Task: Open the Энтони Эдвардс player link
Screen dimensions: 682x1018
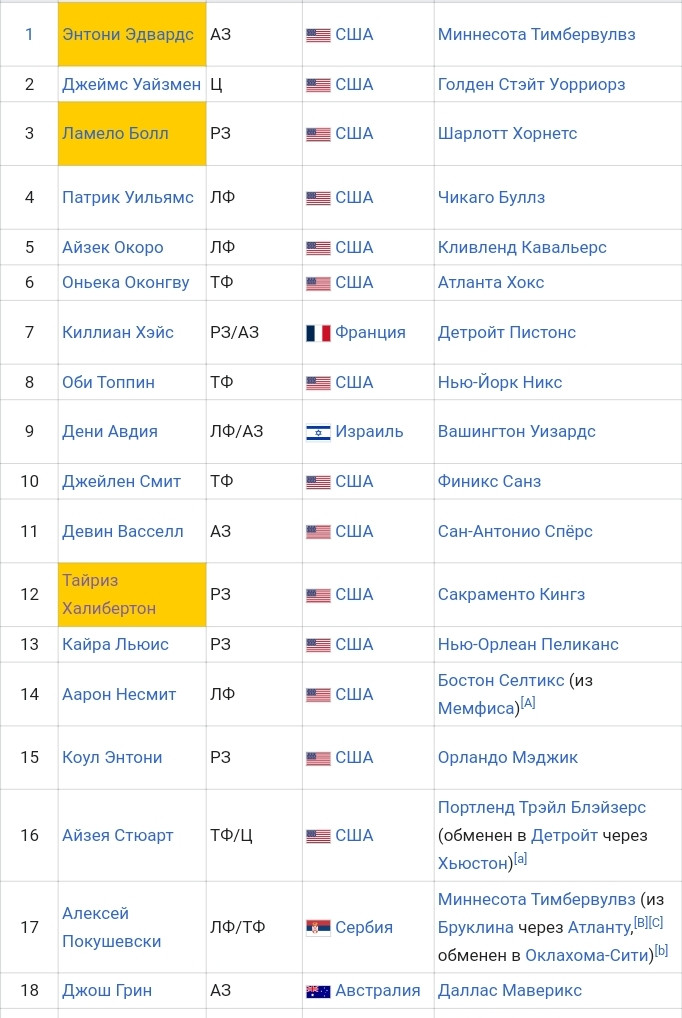Action: pyautogui.click(x=128, y=34)
